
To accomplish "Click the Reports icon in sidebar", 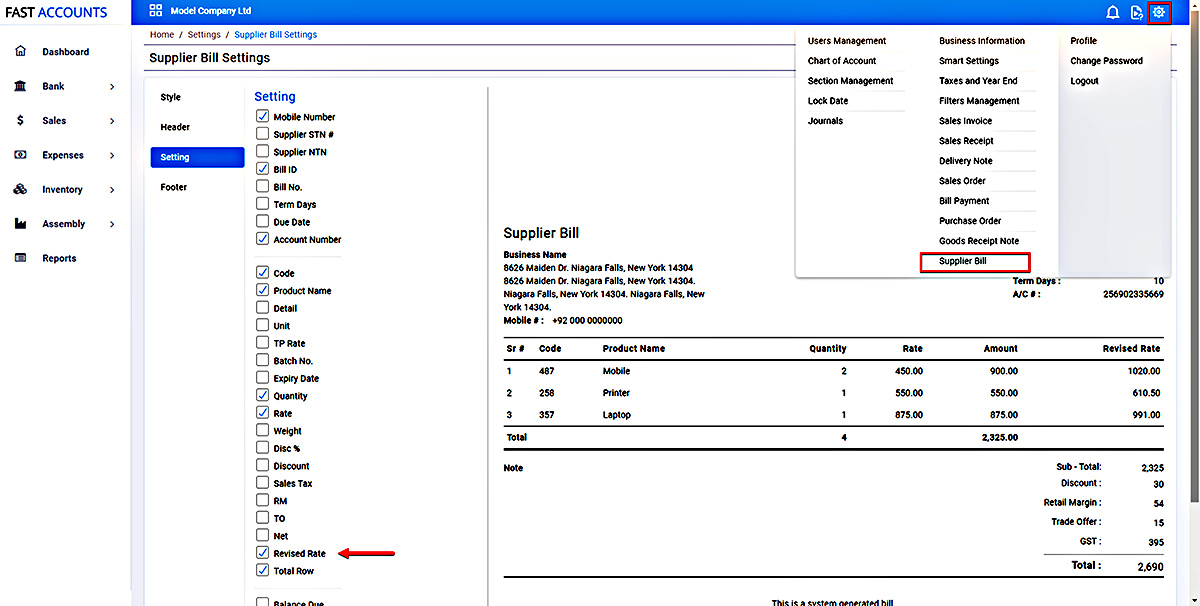I will [x=21, y=258].
